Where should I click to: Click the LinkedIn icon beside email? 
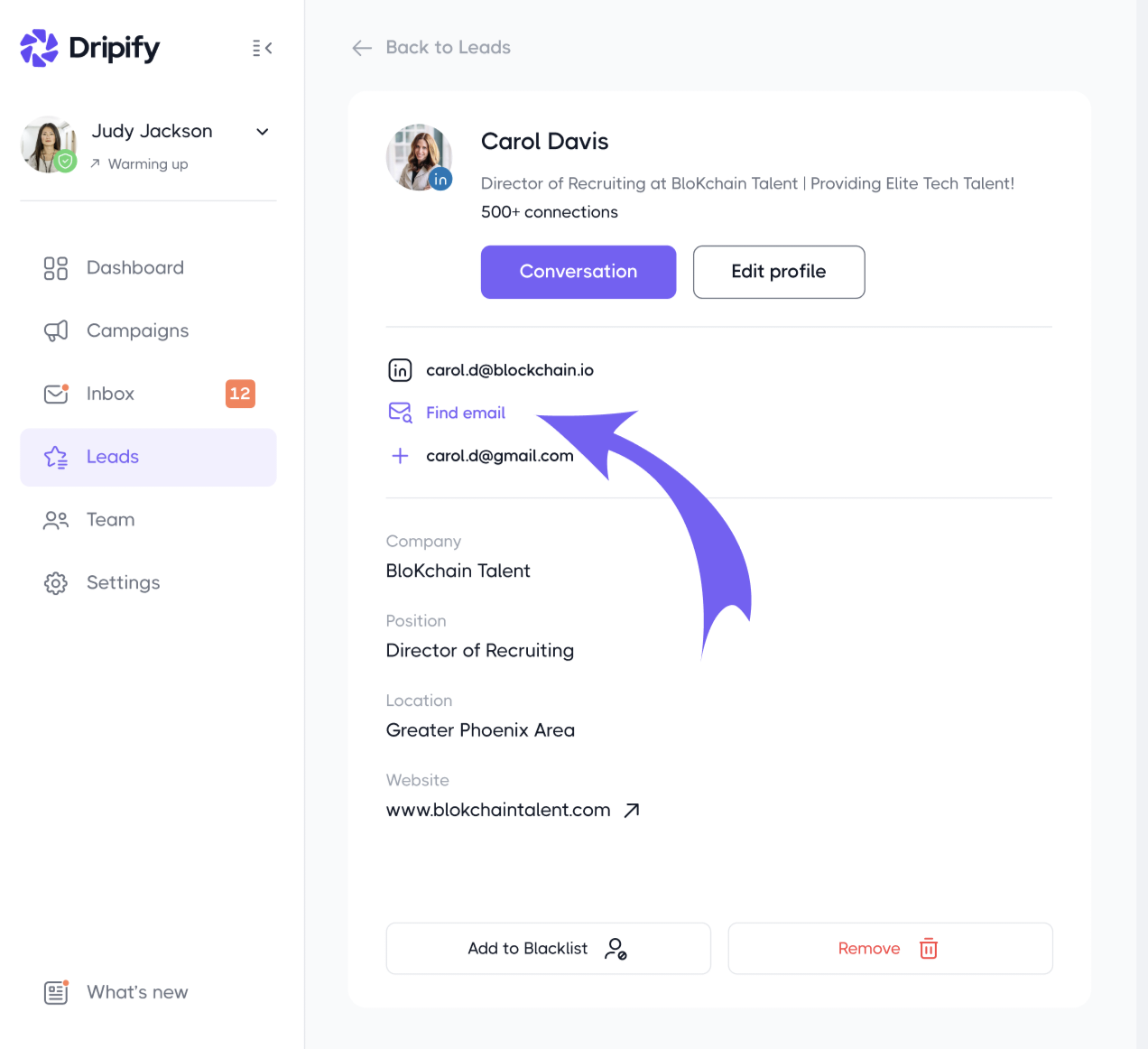400,370
